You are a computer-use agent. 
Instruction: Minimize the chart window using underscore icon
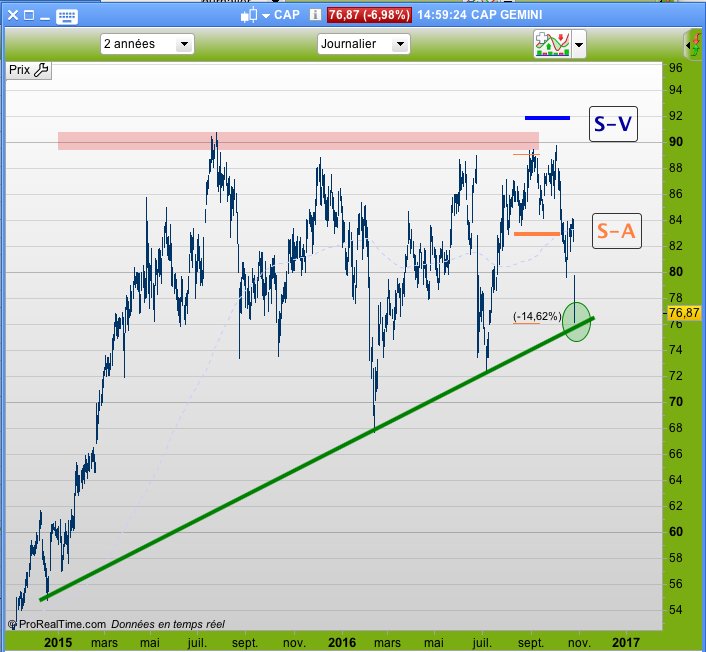point(45,18)
